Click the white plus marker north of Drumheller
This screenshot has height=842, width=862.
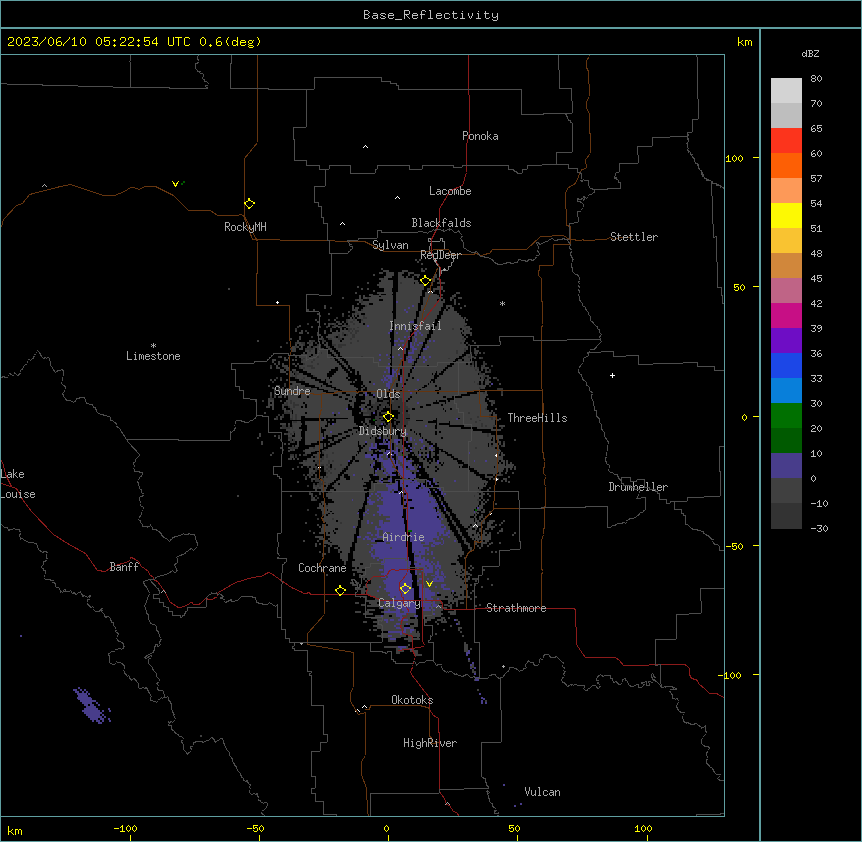[x=612, y=375]
